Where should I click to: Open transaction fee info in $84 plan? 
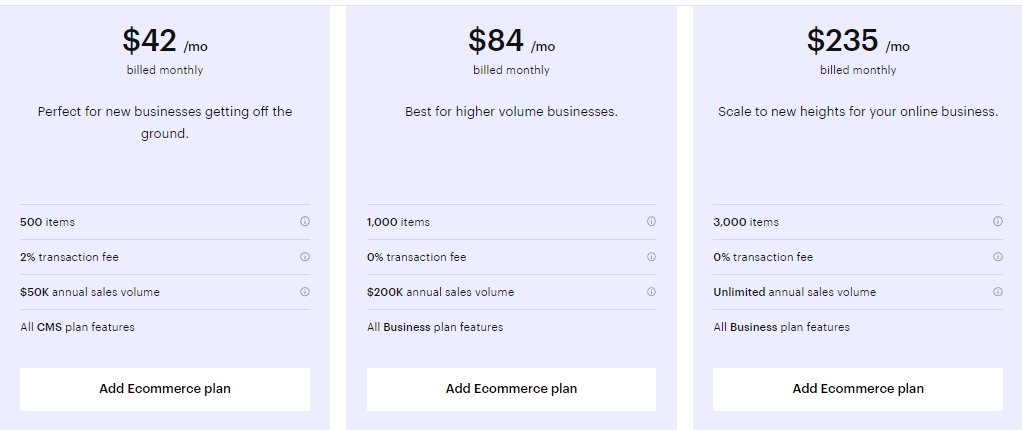pos(651,257)
